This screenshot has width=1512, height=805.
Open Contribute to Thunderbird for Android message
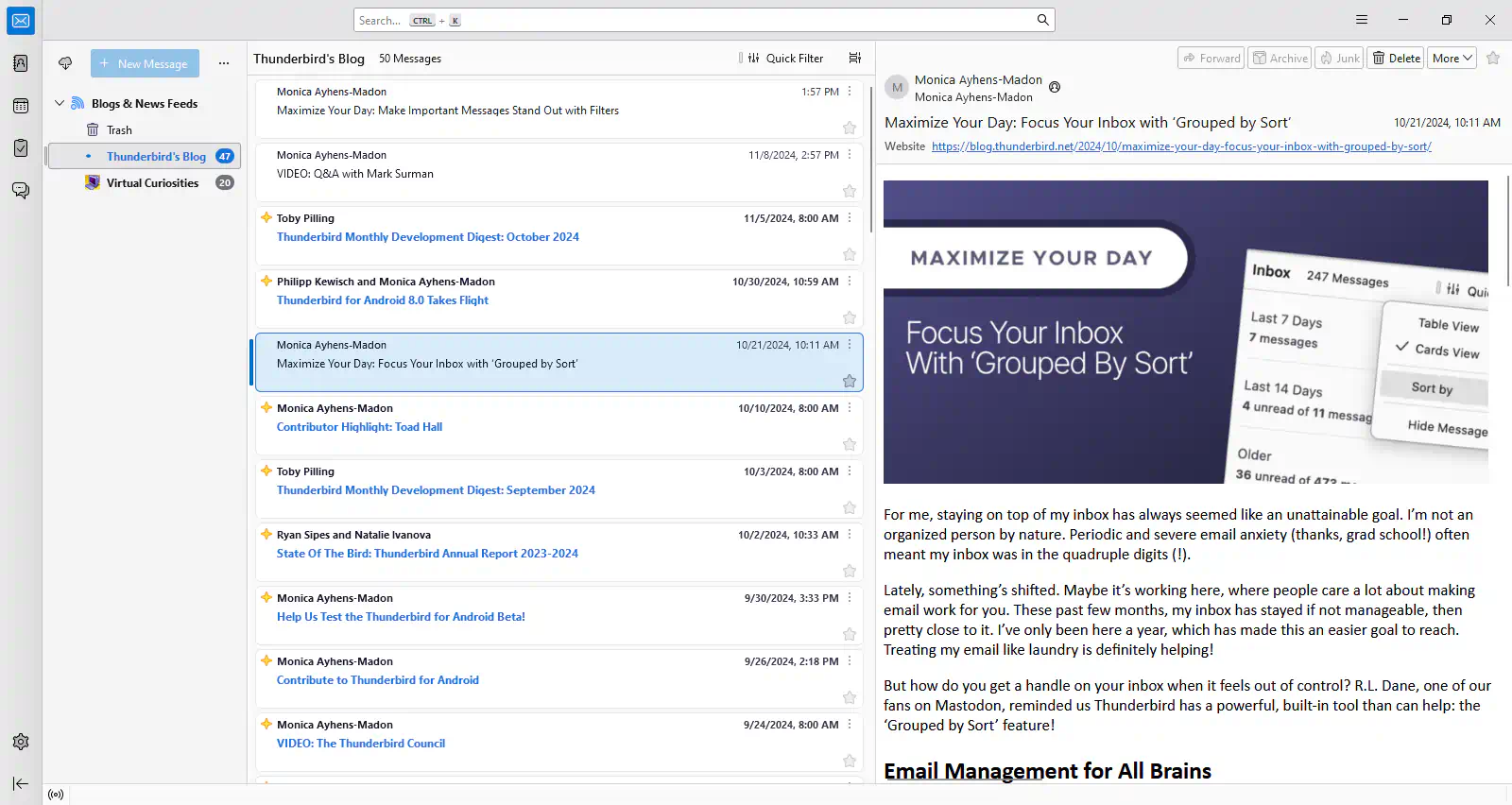point(559,679)
